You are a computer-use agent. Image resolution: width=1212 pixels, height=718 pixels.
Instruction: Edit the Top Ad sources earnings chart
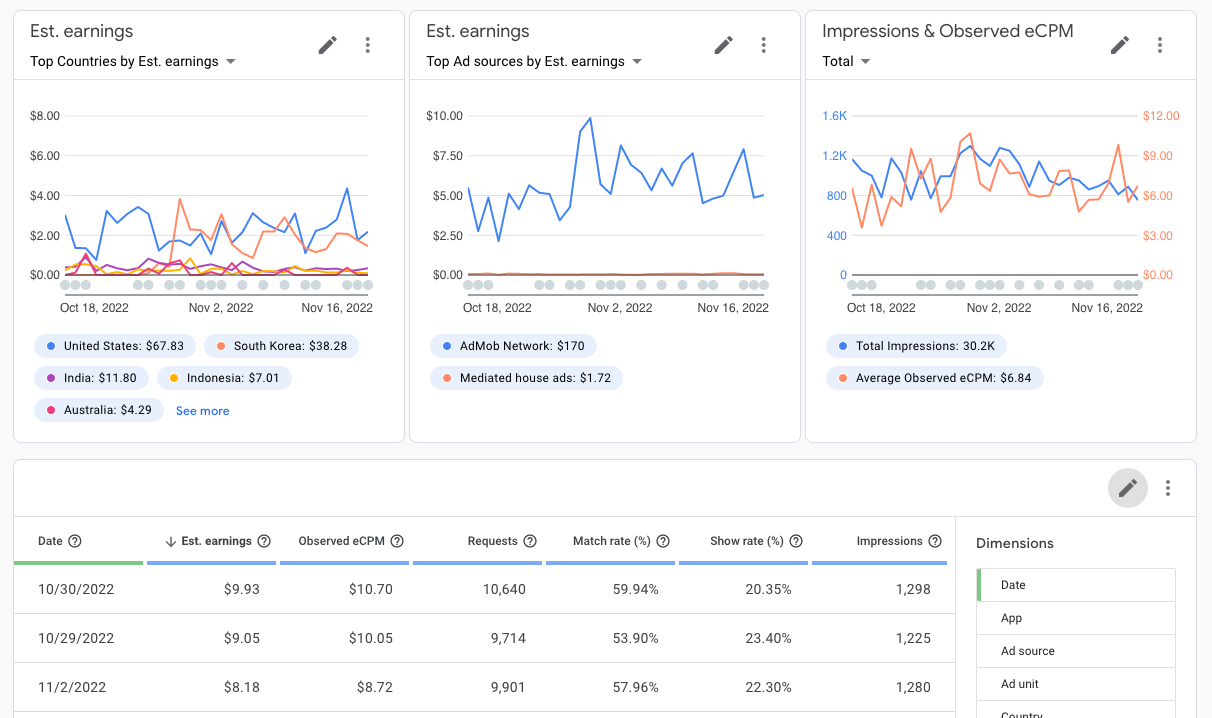coord(724,45)
